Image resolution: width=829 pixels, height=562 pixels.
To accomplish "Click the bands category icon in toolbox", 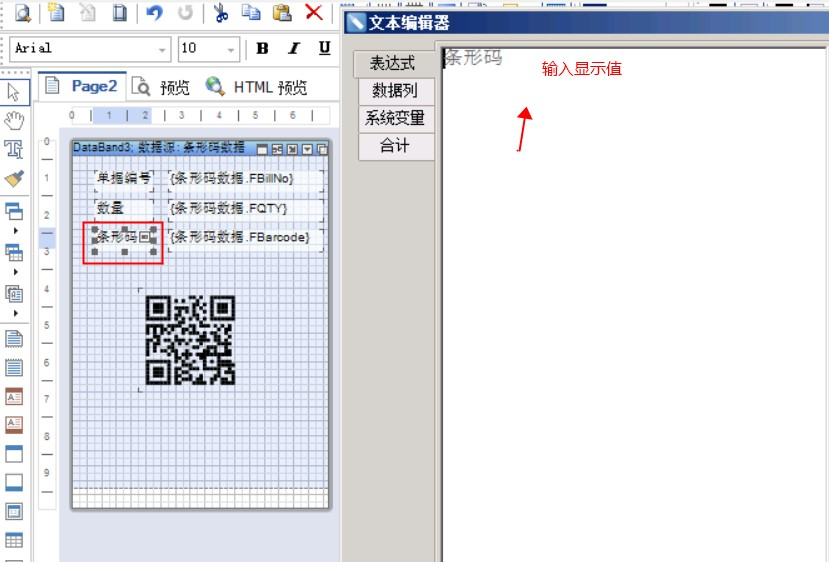I will [x=14, y=211].
